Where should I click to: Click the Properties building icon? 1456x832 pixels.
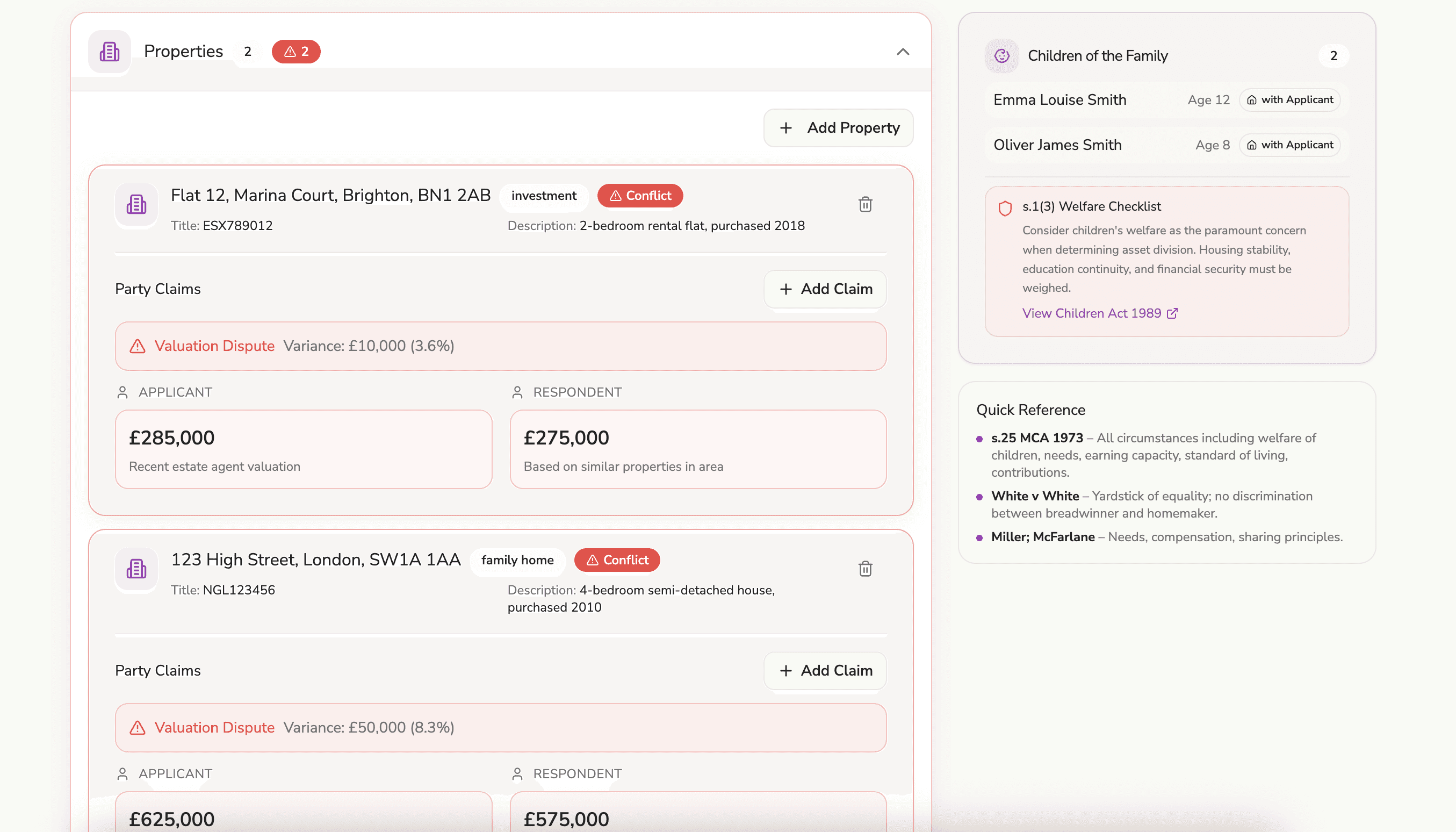pyautogui.click(x=109, y=52)
